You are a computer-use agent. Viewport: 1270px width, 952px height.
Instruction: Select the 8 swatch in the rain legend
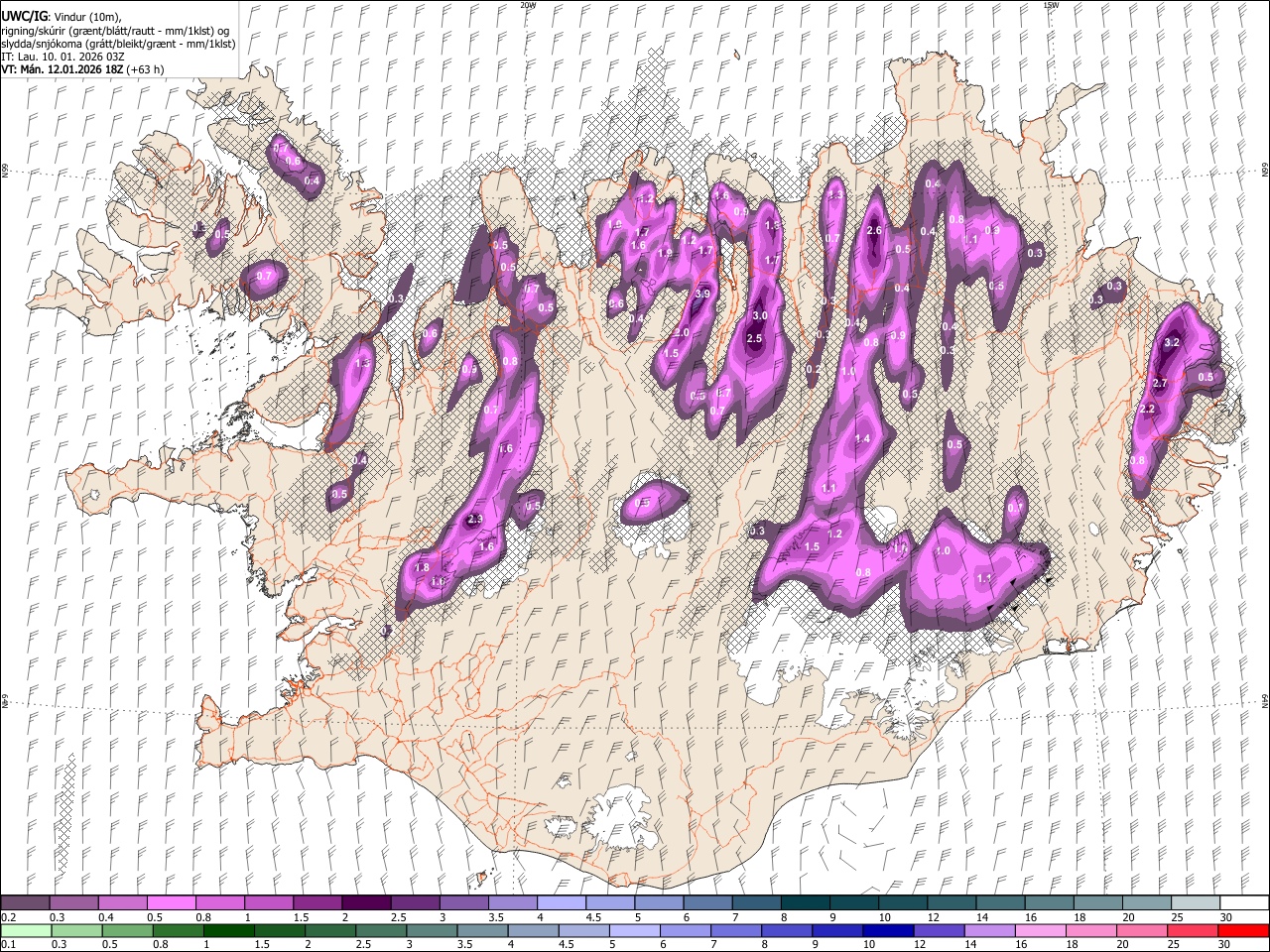point(786,930)
